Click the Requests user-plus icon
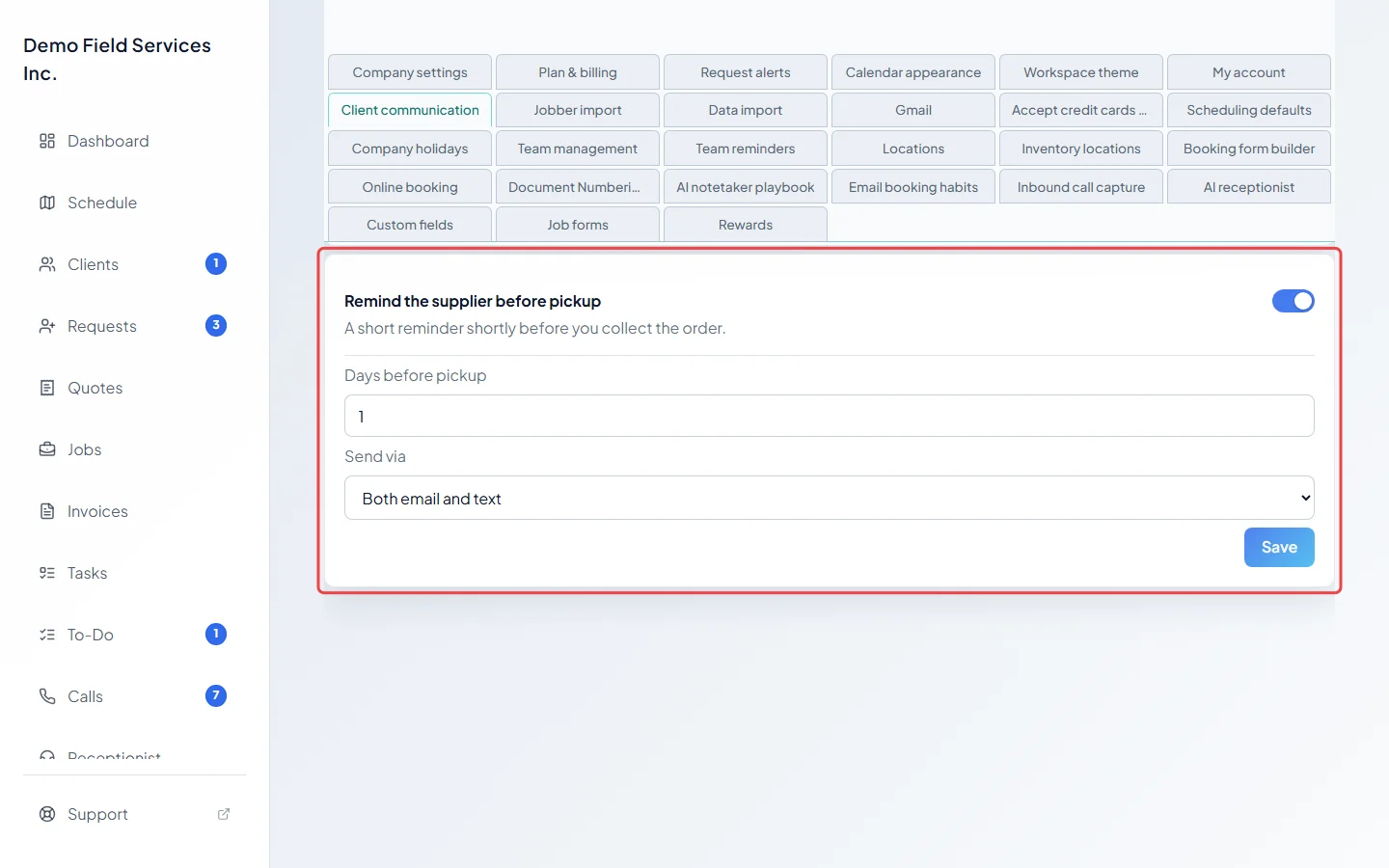 (x=47, y=326)
